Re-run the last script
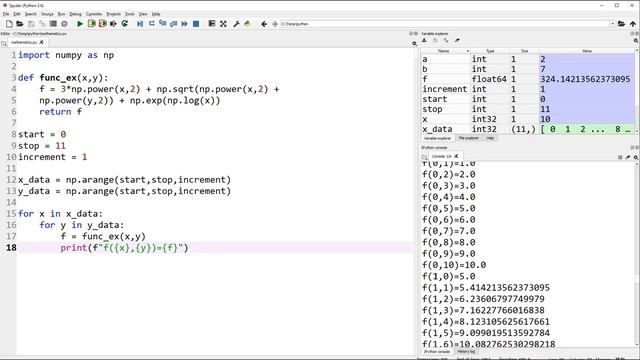Screen dimensions: 640x360 [125, 24]
